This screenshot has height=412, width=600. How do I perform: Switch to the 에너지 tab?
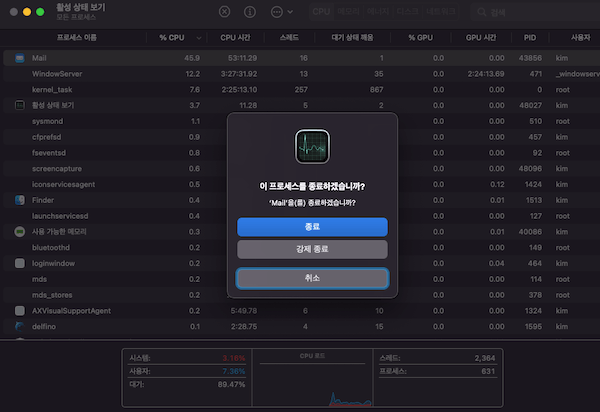tap(378, 12)
